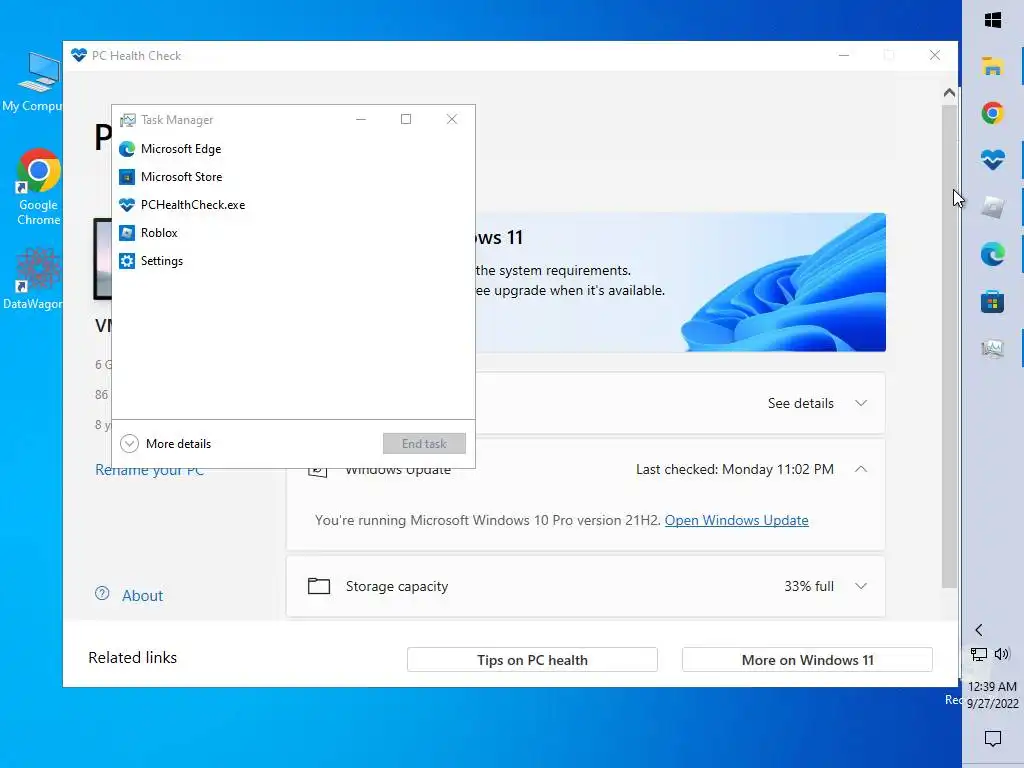Click the PC Health Check vertical scrollbar thumb
Viewport: 1024px width, 768px height.
[x=950, y=346]
